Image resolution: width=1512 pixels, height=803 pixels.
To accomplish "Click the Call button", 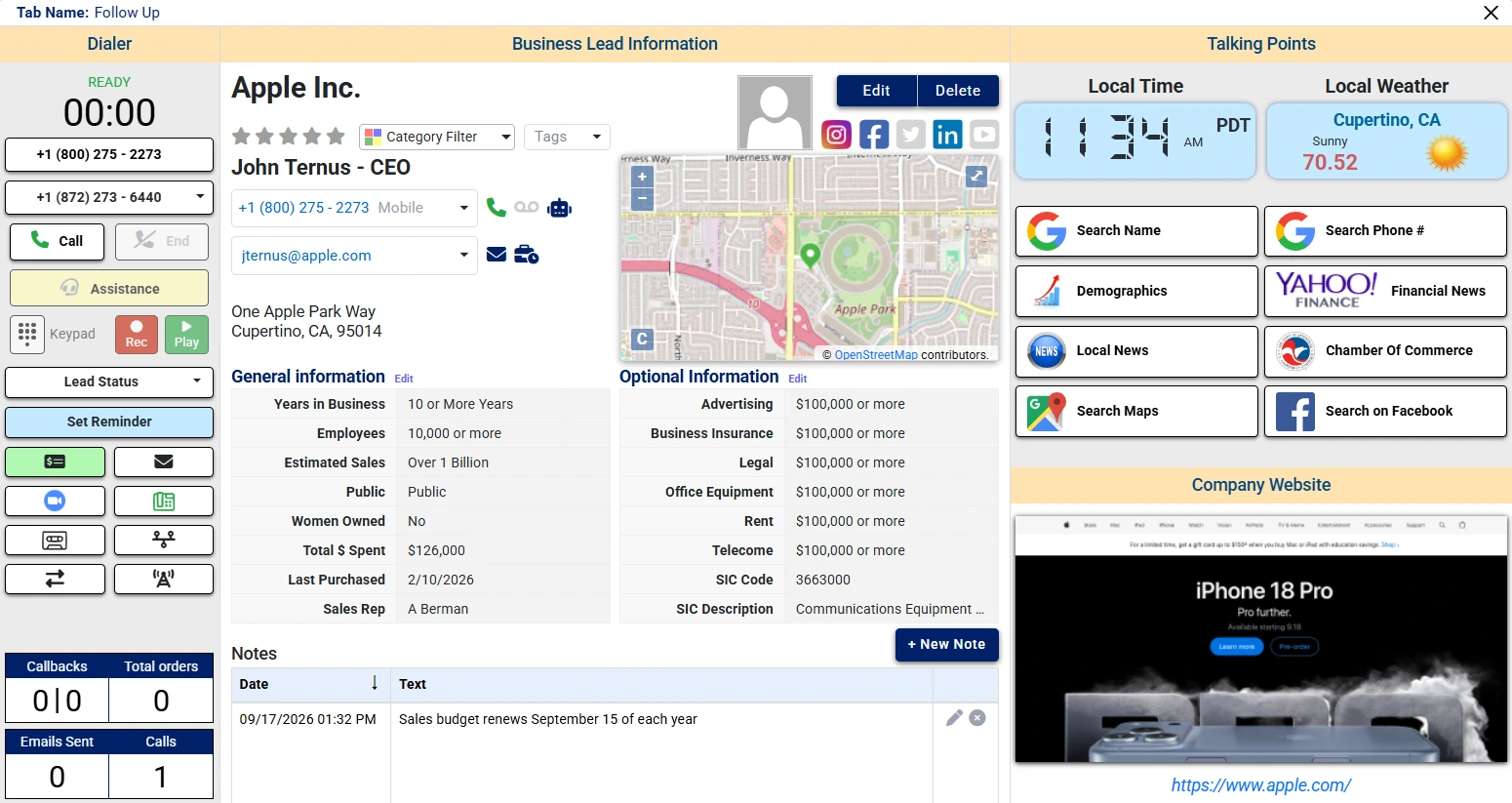I will tap(57, 241).
